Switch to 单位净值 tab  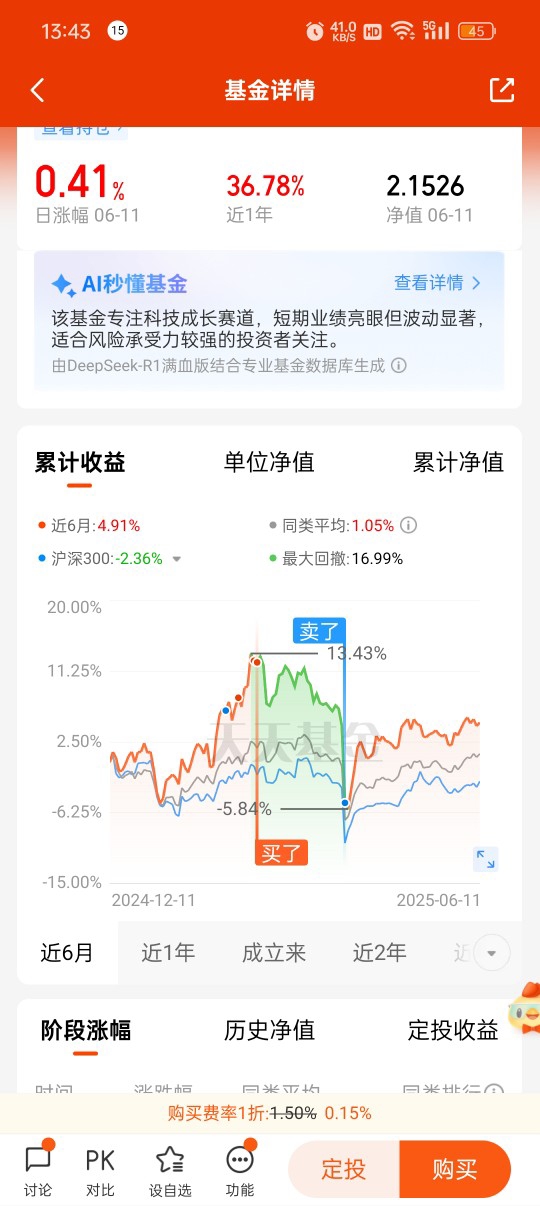[x=269, y=462]
